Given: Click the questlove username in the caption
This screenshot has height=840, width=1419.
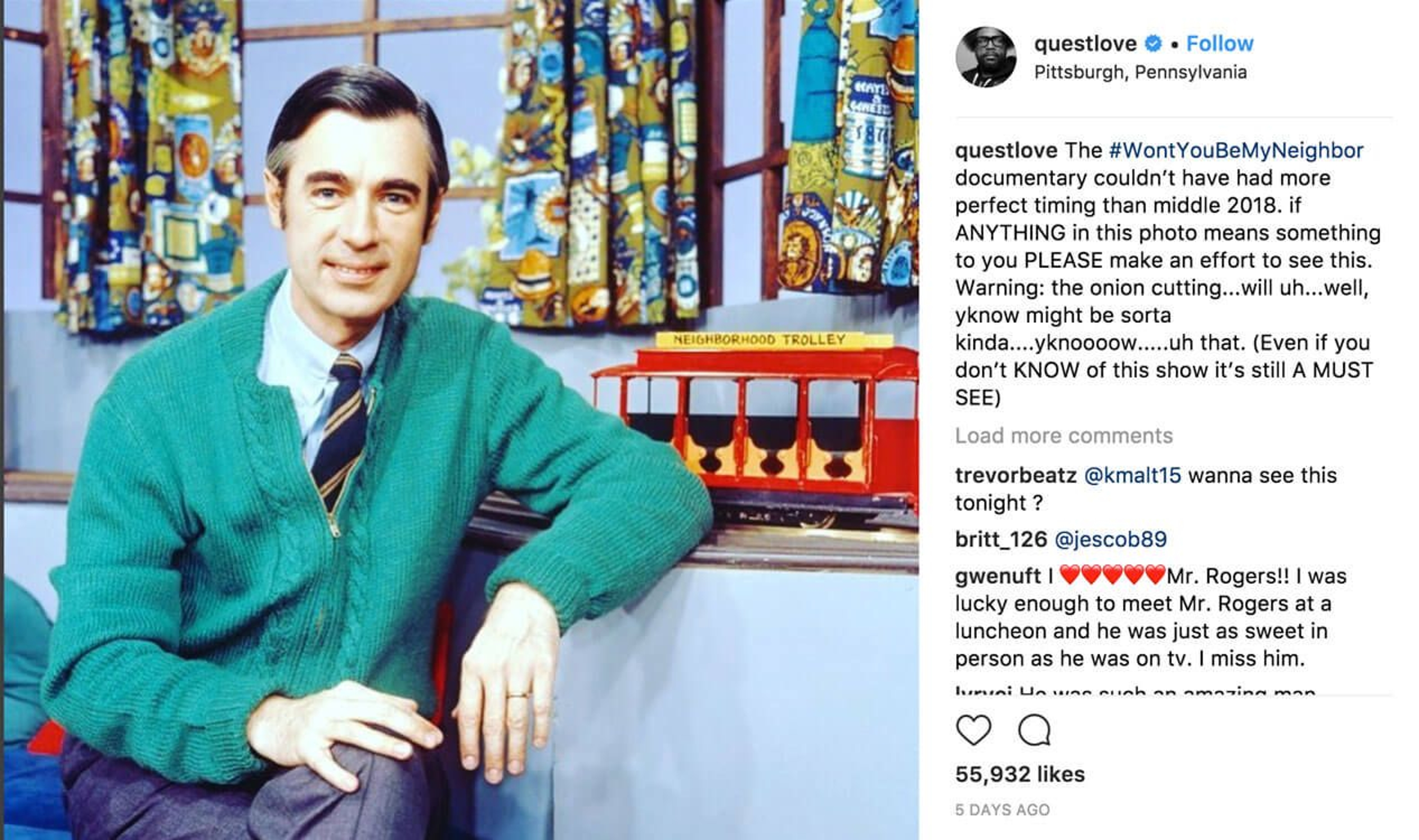Looking at the screenshot, I should point(1006,150).
